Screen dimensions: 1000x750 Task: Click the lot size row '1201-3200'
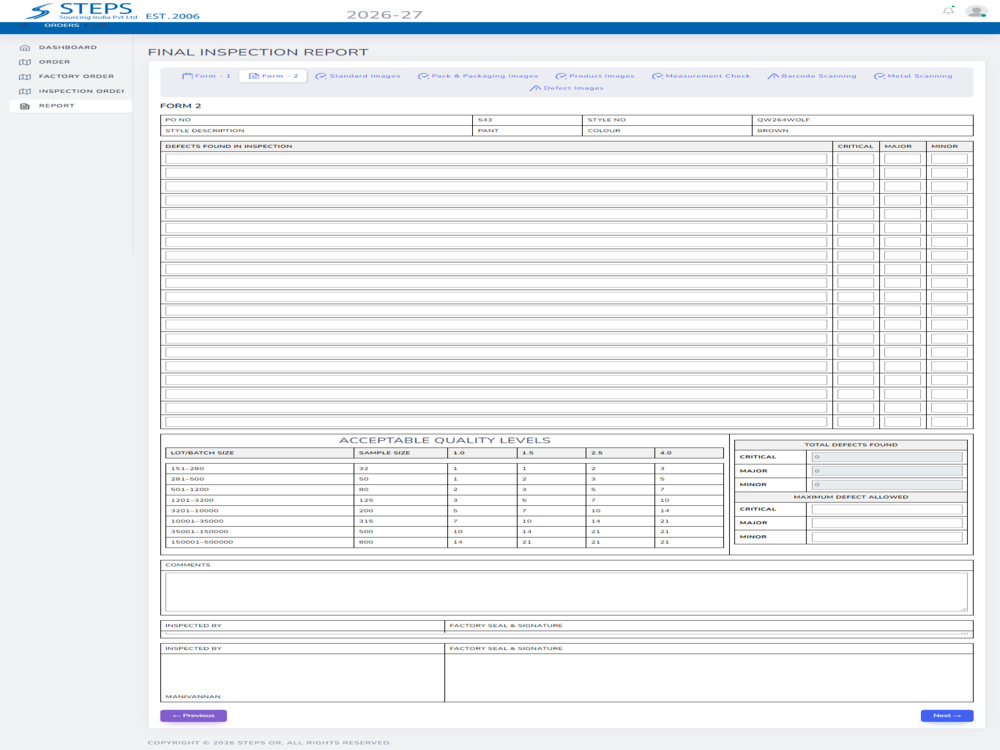[192, 501]
